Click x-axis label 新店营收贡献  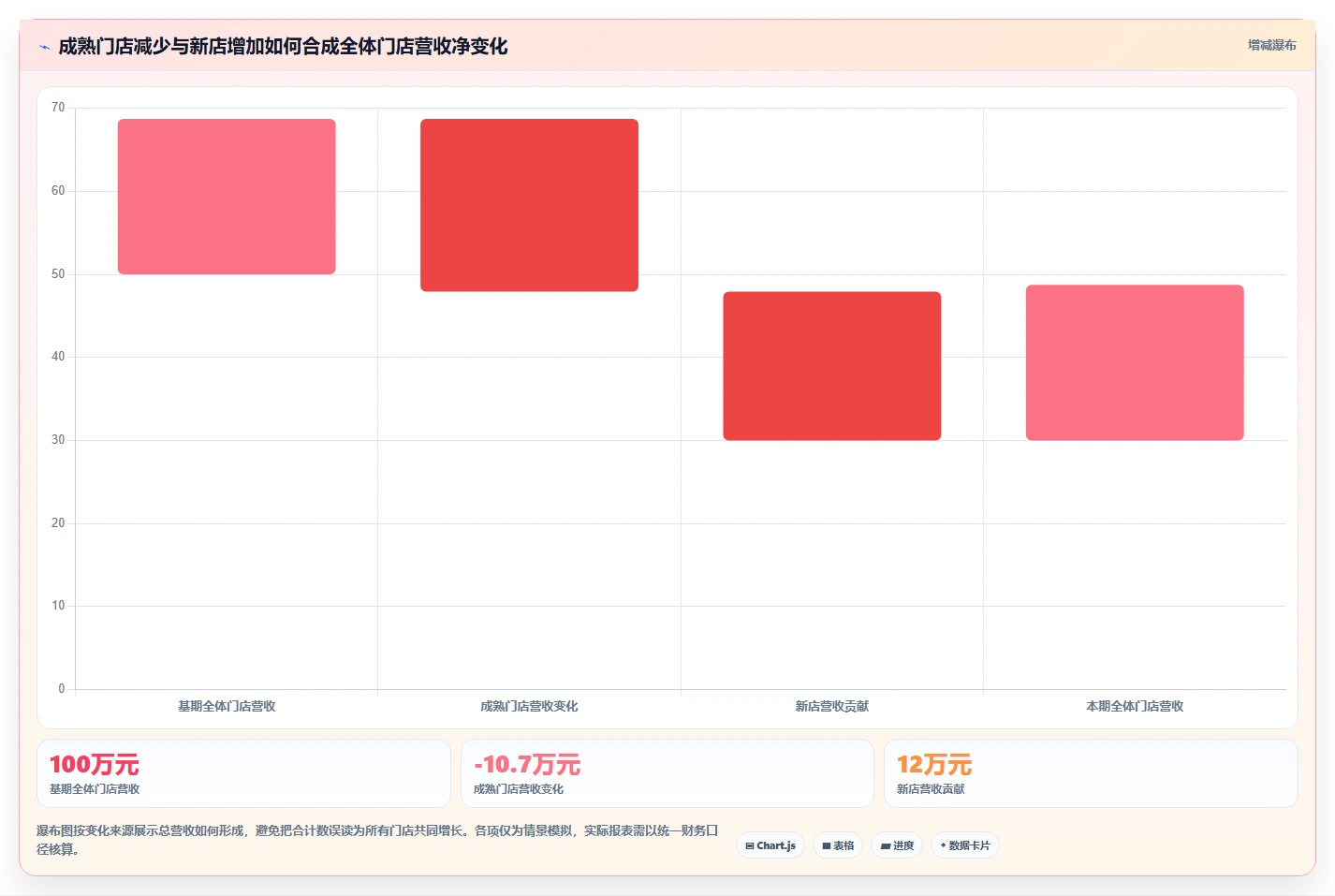[832, 706]
